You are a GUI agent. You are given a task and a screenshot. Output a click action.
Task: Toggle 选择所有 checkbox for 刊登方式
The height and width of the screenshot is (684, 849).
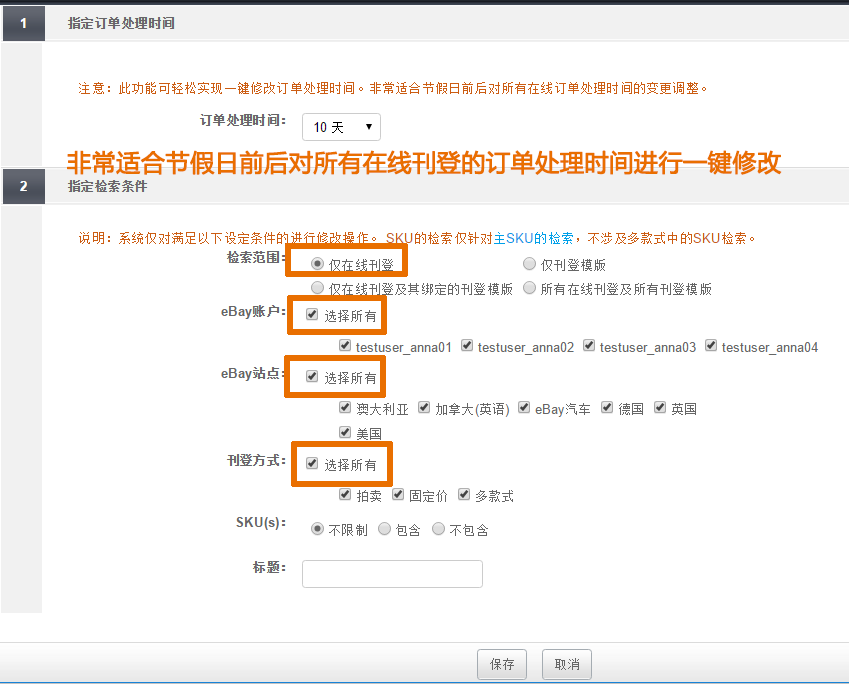pyautogui.click(x=312, y=463)
